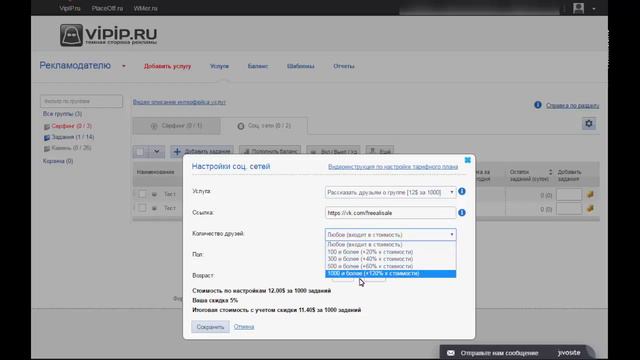Screen dimensions: 640x360
Task: Open the Услуги menu item
Action: click(x=219, y=66)
